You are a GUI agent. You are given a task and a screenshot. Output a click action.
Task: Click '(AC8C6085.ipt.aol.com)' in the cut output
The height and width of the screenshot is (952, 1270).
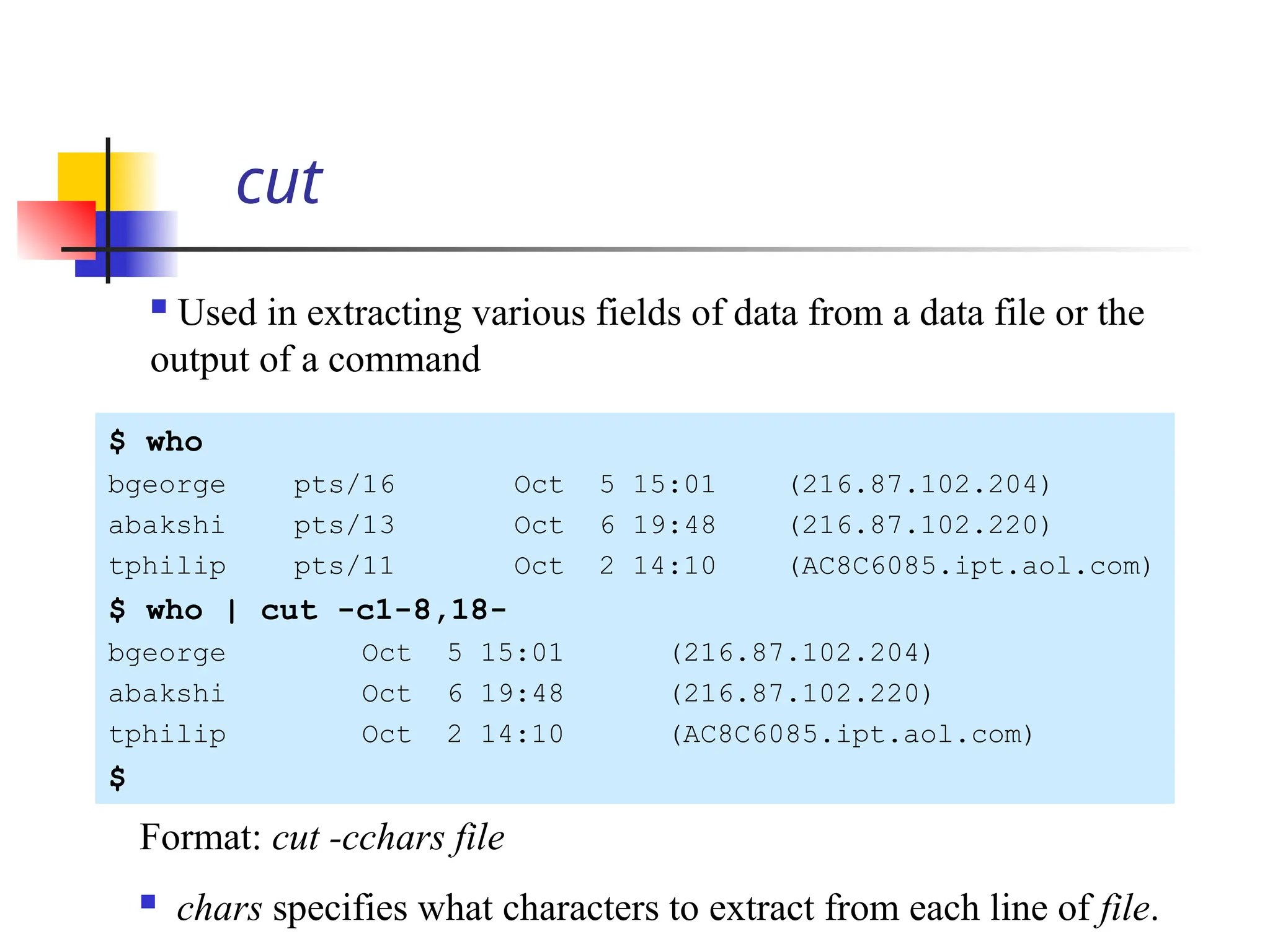point(853,734)
